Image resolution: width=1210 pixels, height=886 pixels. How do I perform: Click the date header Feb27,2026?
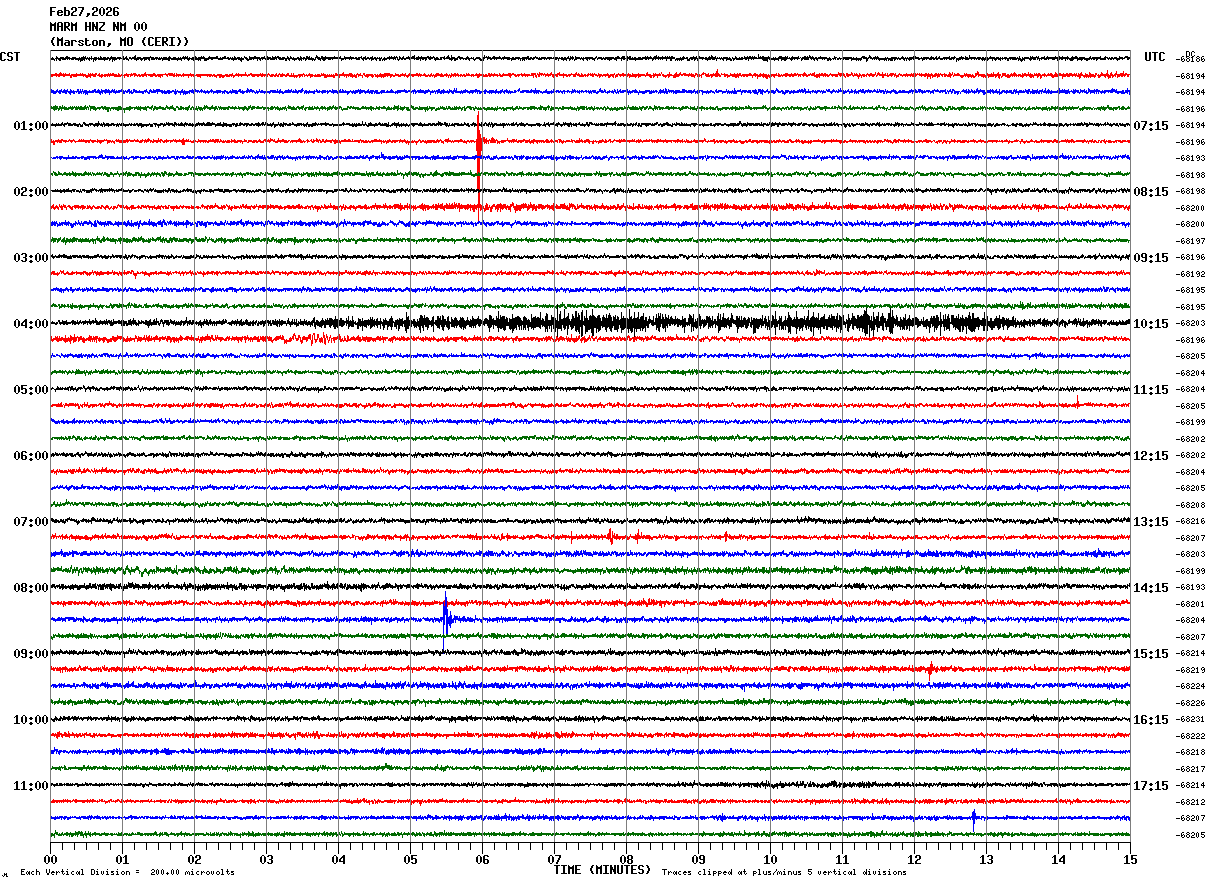point(84,12)
